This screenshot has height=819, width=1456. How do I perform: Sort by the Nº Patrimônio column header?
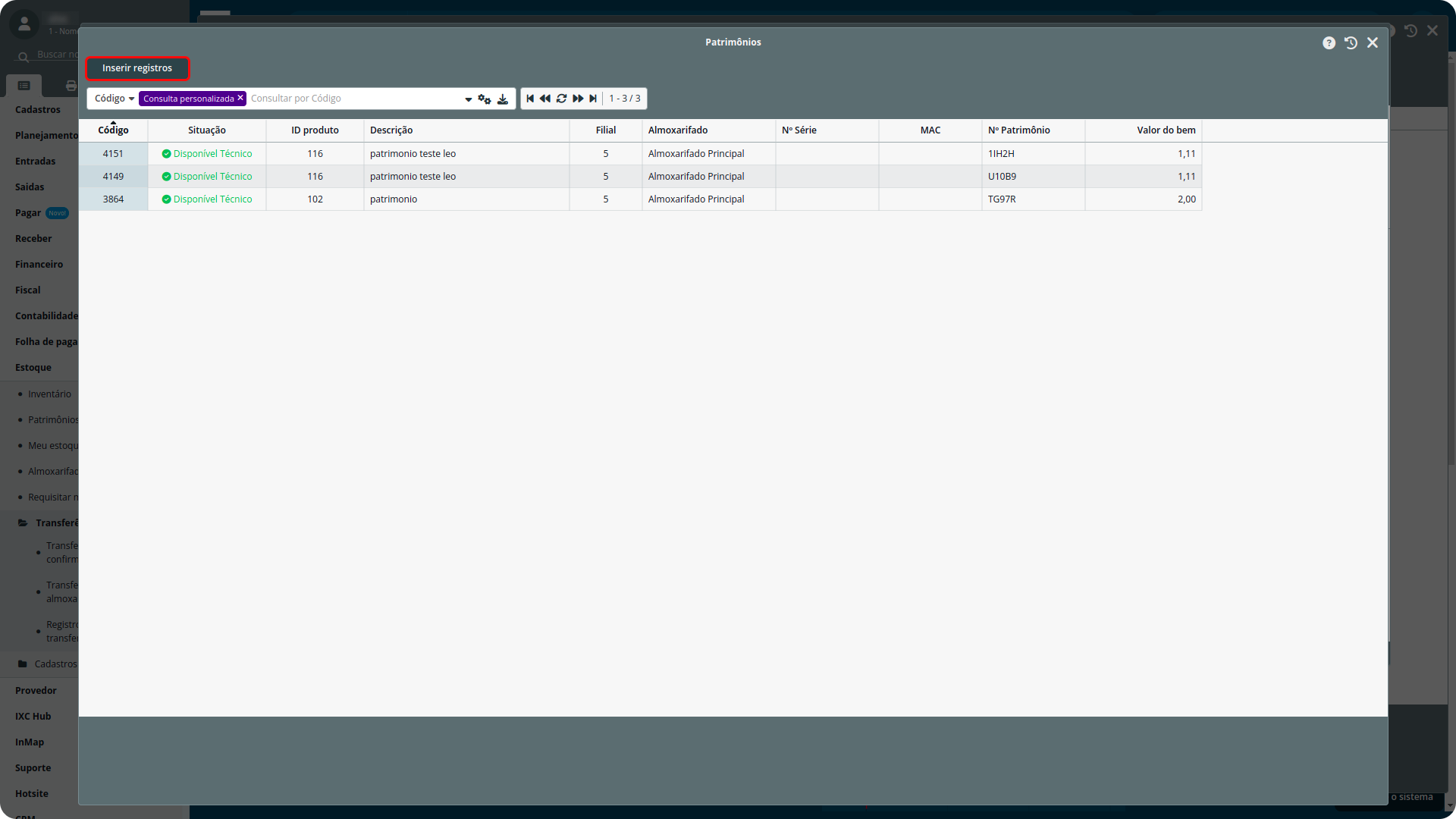(1034, 130)
